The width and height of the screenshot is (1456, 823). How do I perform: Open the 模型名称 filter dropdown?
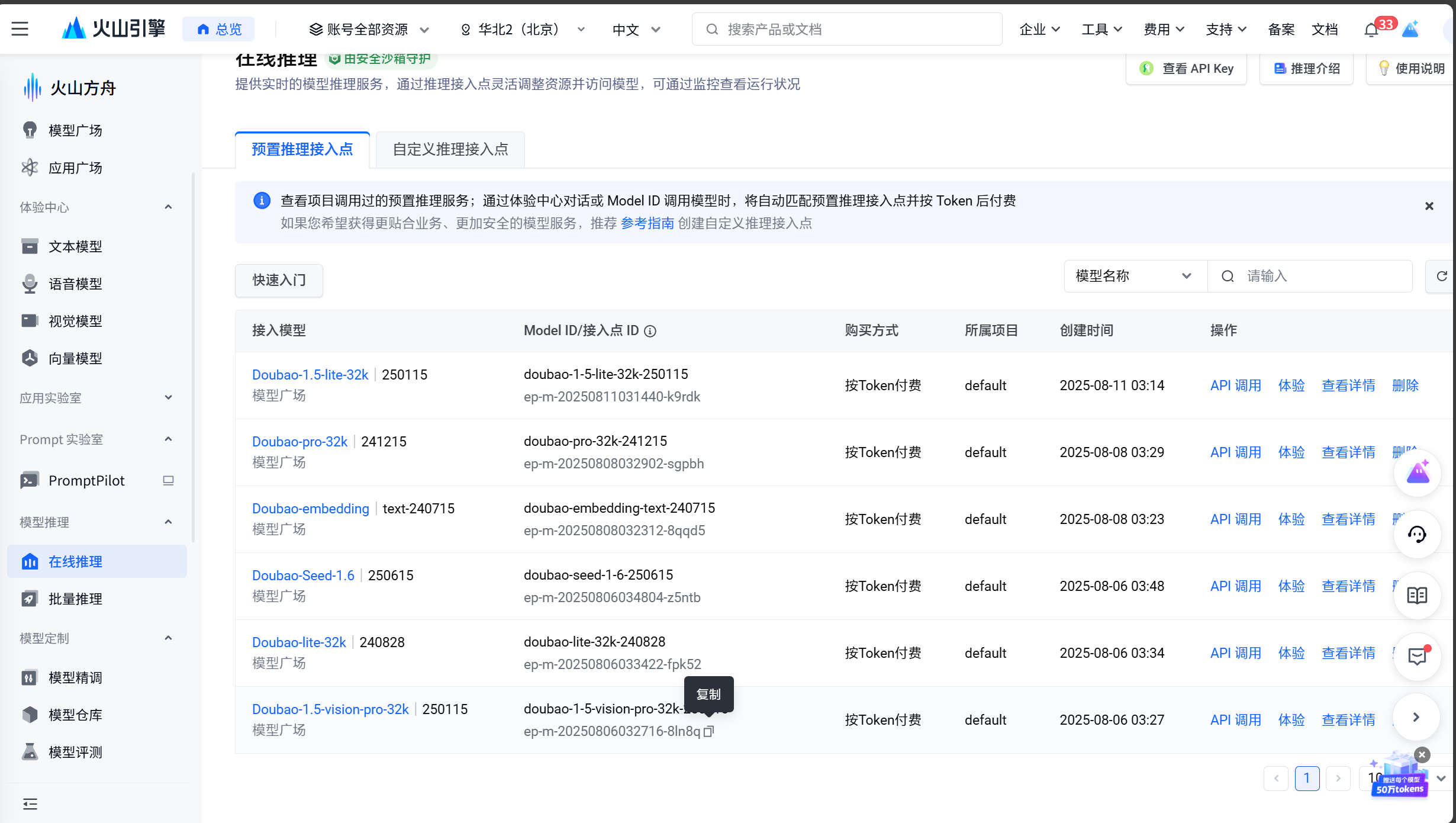1134,276
